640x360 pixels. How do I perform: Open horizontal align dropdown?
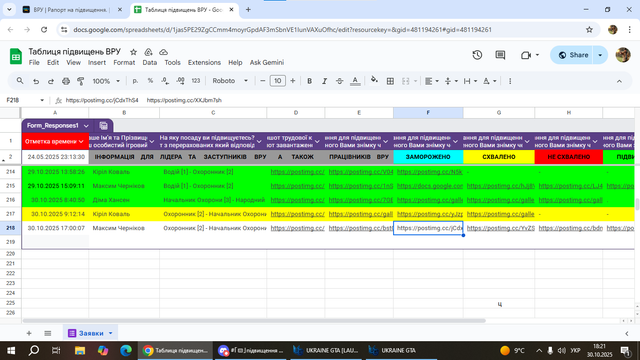[431, 81]
